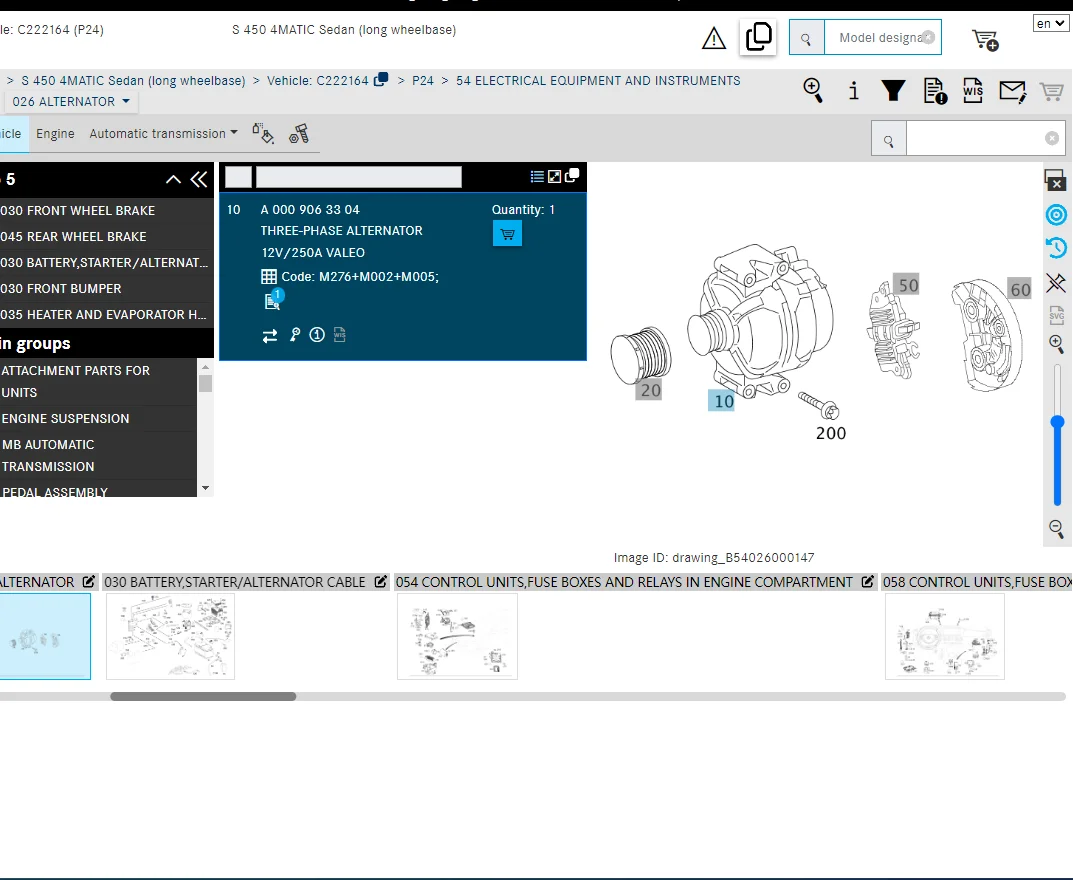Click the blue target center icon

click(1057, 215)
